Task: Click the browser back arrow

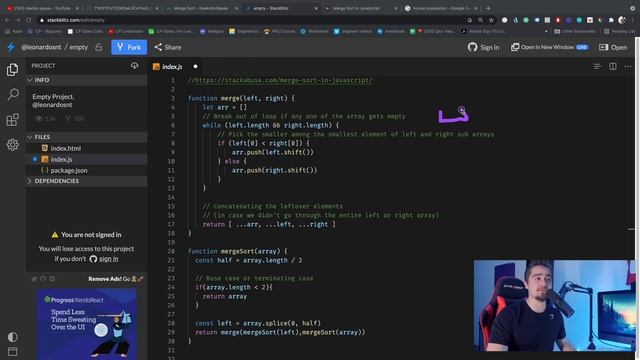Action: click(x=7, y=20)
